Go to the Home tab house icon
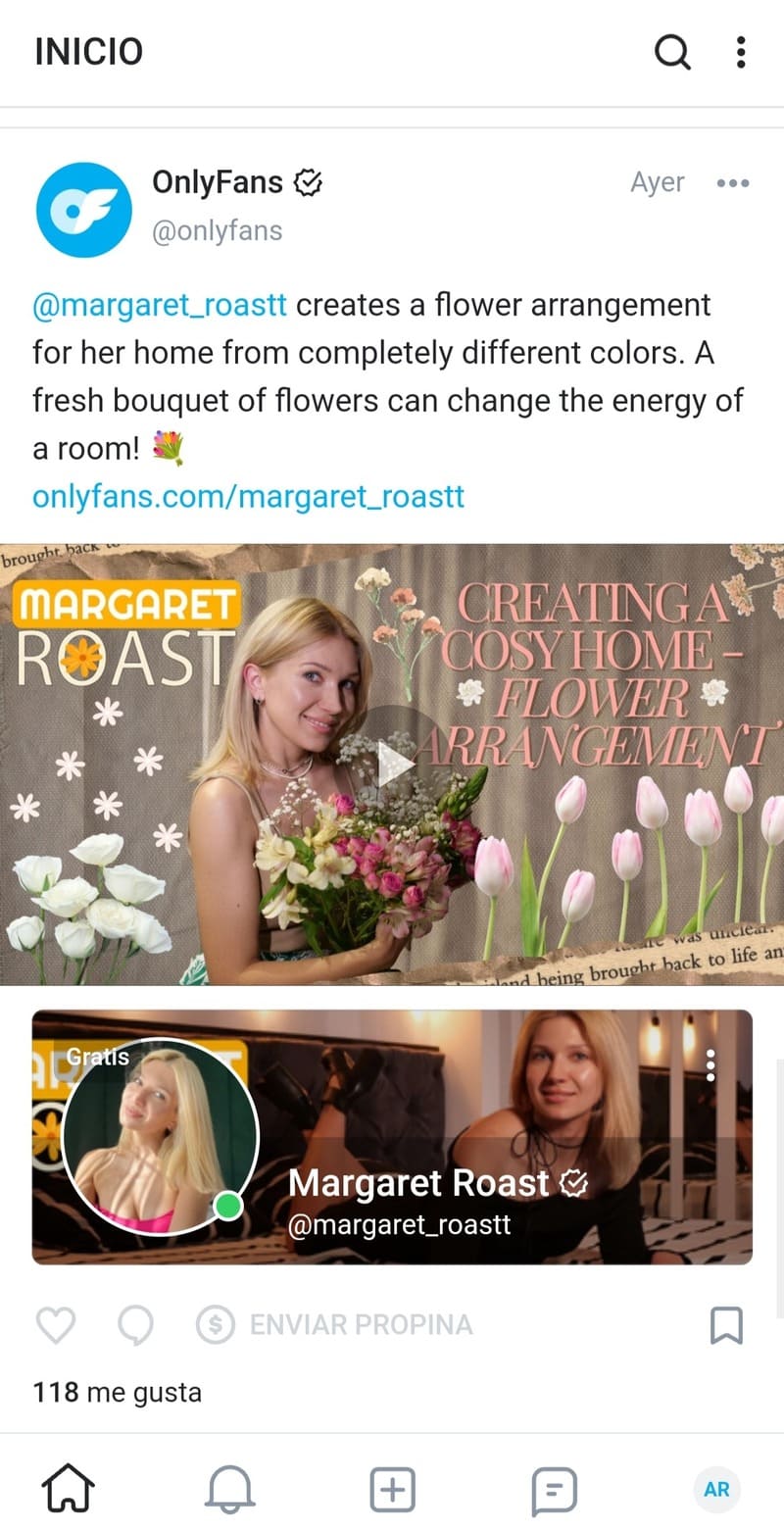The width and height of the screenshot is (784, 1532). coord(68,1490)
